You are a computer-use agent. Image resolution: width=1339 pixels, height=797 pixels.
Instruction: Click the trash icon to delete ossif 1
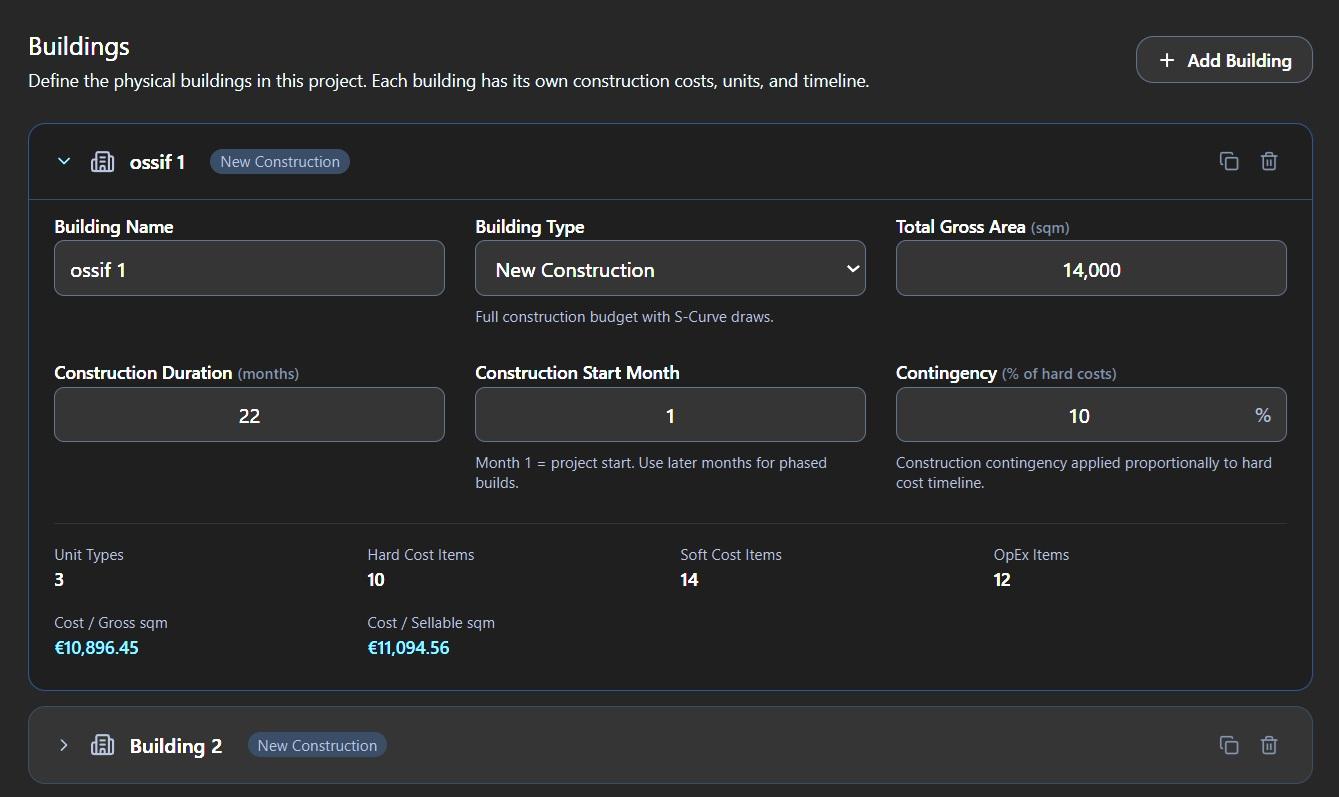[x=1269, y=161]
